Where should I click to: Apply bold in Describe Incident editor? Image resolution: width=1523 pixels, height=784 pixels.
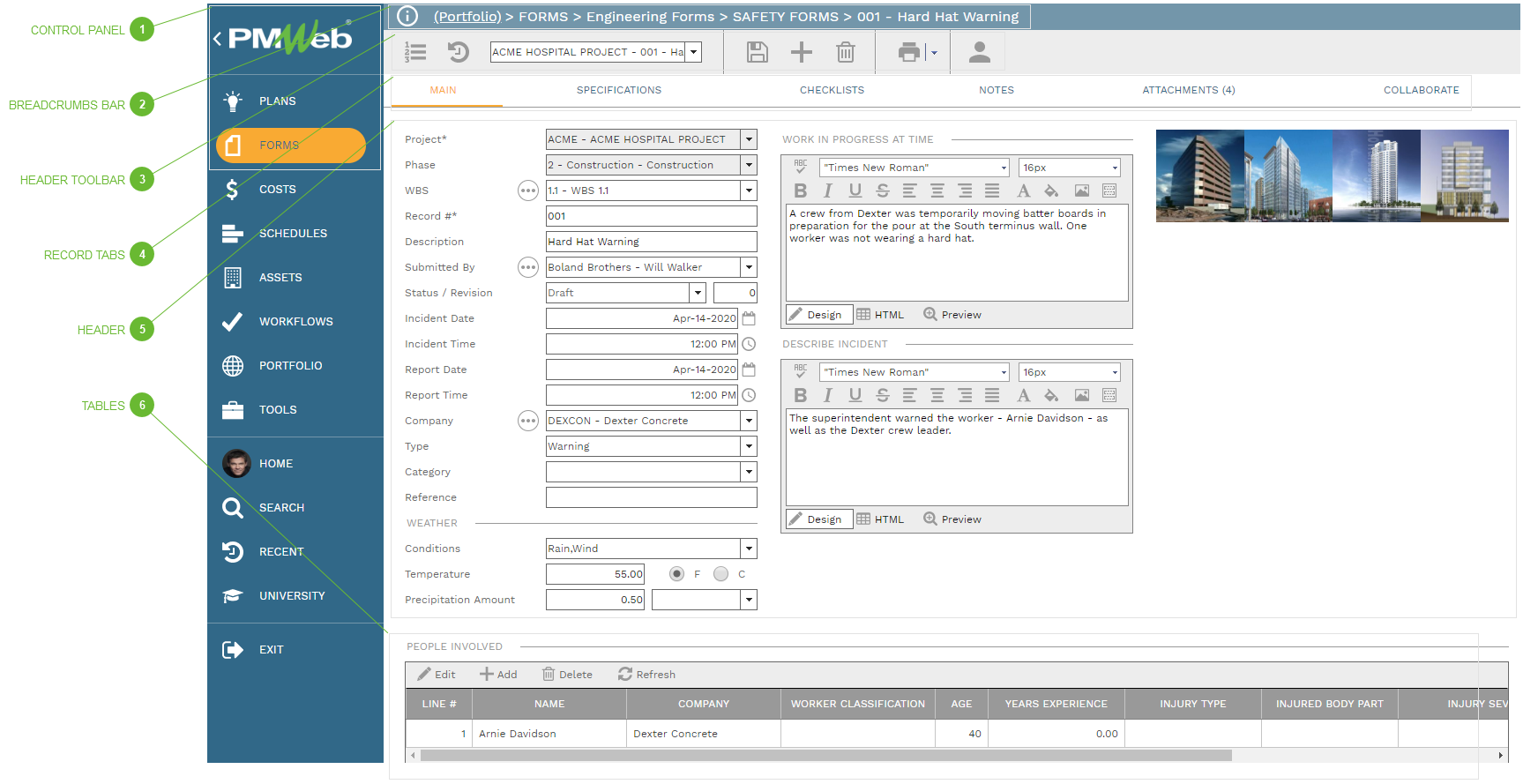[x=800, y=395]
